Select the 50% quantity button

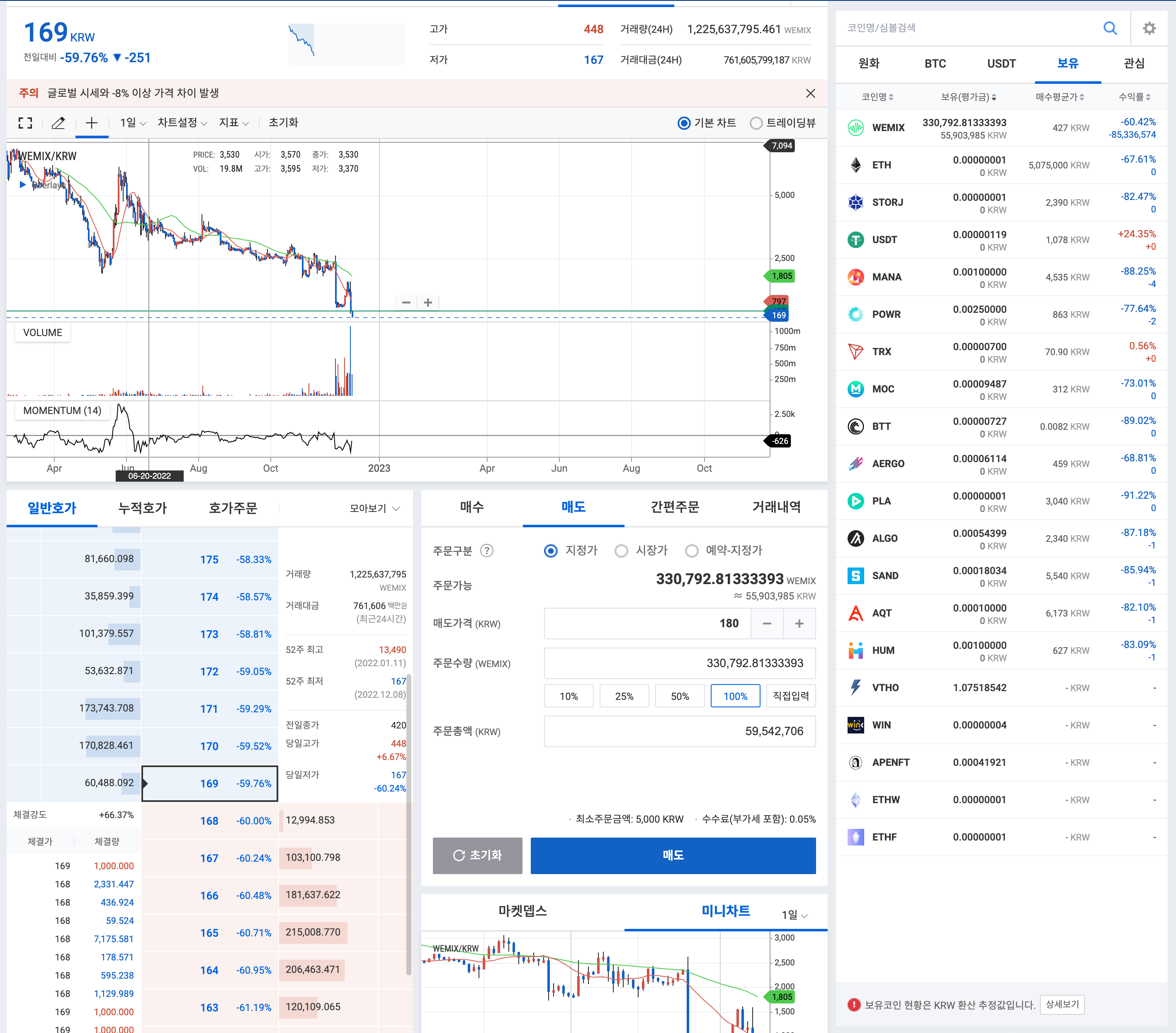(680, 696)
